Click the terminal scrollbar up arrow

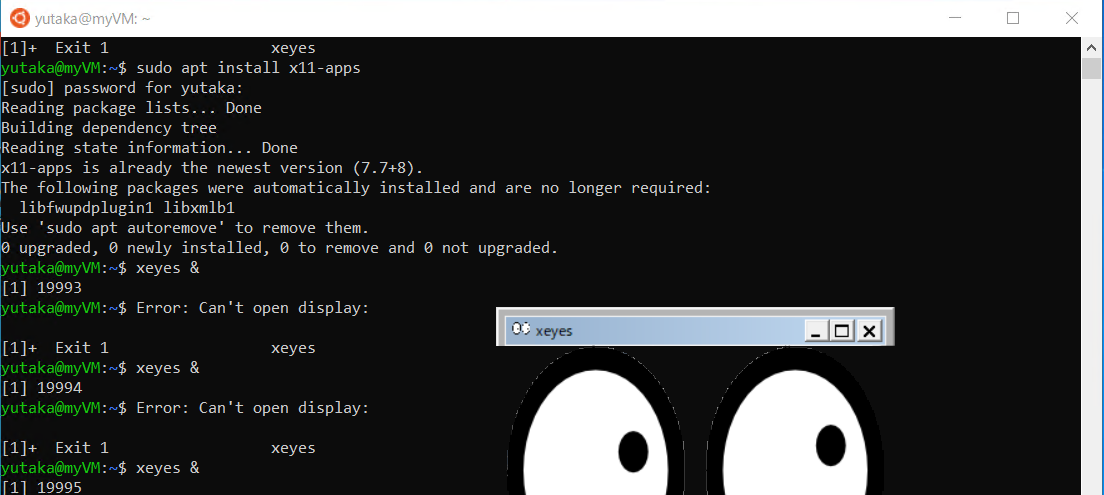click(x=1091, y=48)
